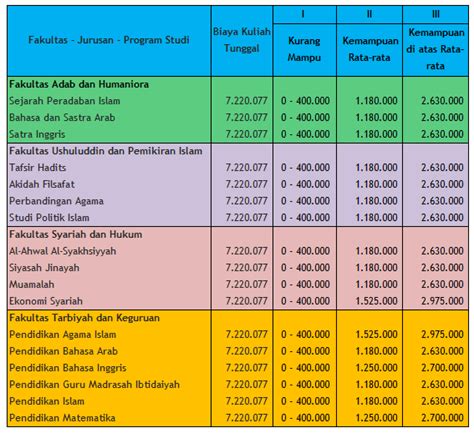The width and height of the screenshot is (474, 433).
Task: Select 2.630.000 in the Satra Inggris row
Action: click(442, 134)
